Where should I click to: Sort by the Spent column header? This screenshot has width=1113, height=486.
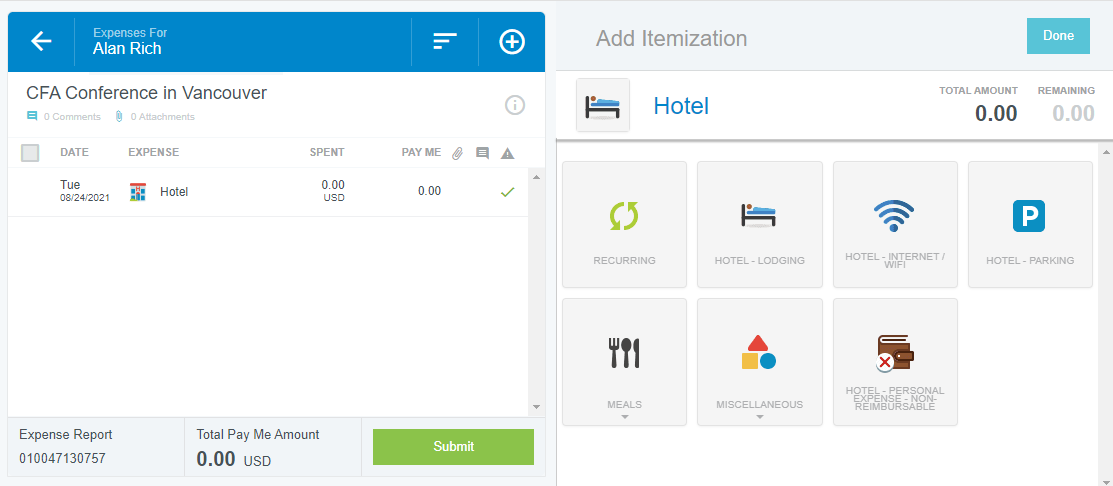(327, 153)
